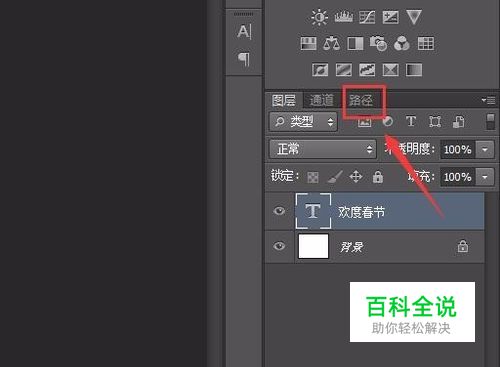Add a Color Balance adjustment
This screenshot has width=500, height=367.
[331, 43]
